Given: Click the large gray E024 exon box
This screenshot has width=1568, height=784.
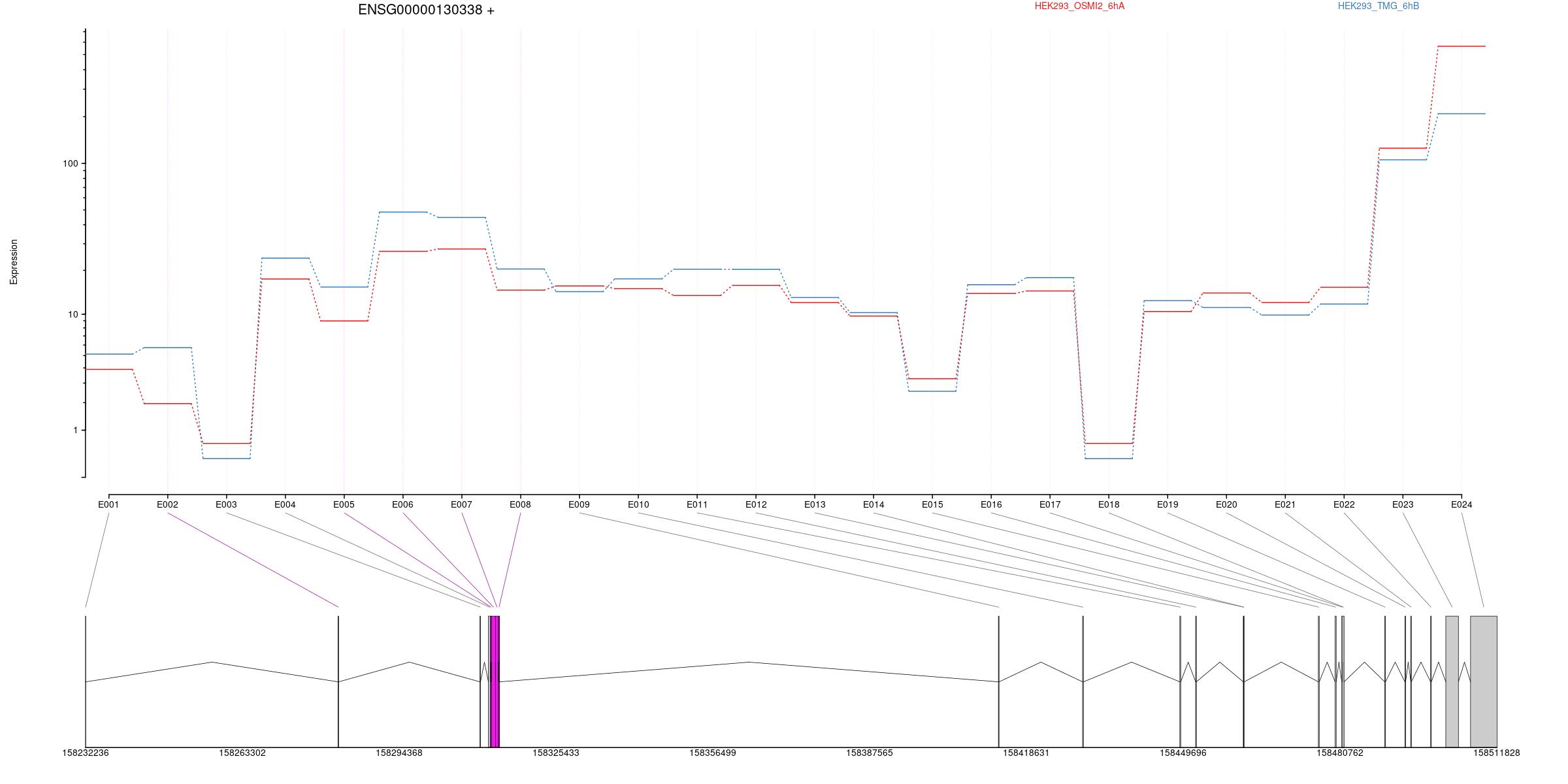Looking at the screenshot, I should [1484, 681].
